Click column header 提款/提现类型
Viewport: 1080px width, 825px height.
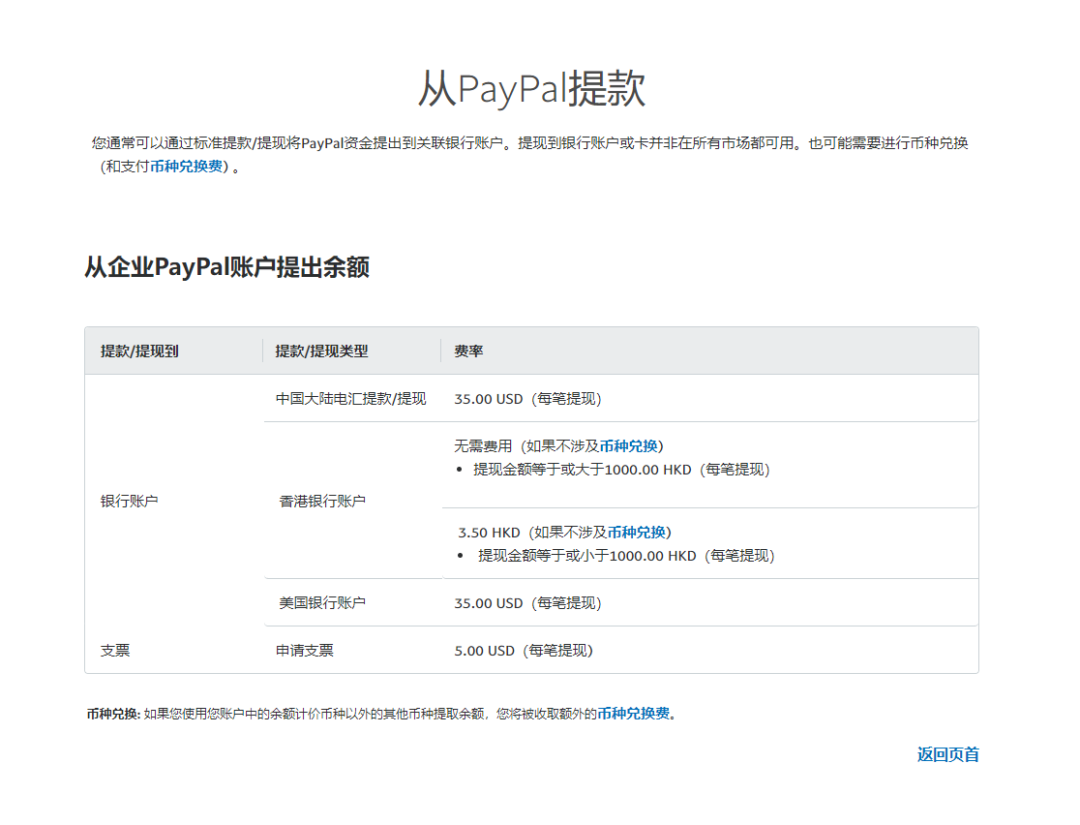coord(322,351)
